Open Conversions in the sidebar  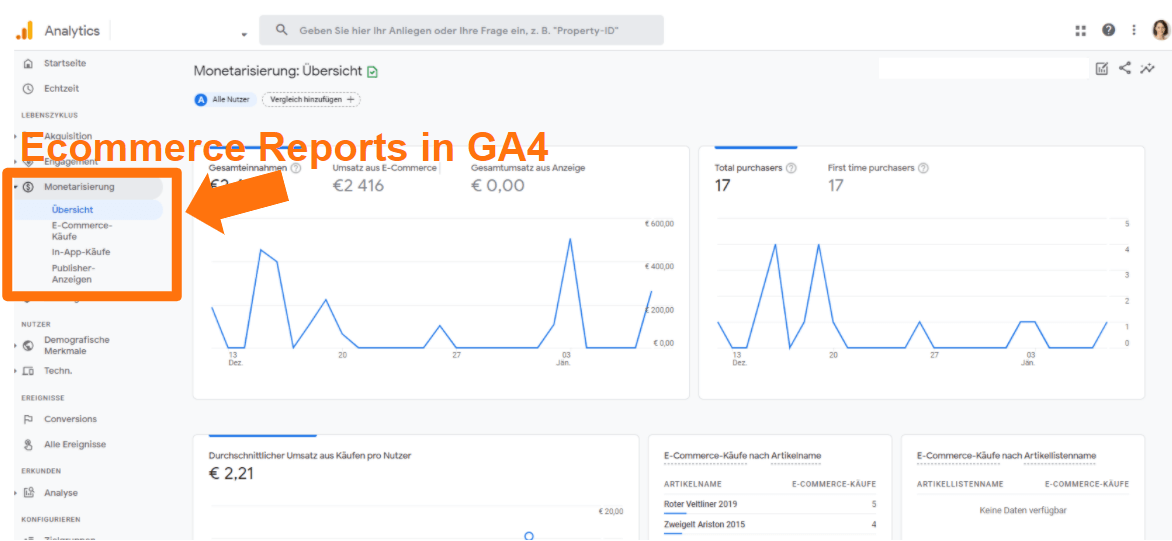pos(70,419)
